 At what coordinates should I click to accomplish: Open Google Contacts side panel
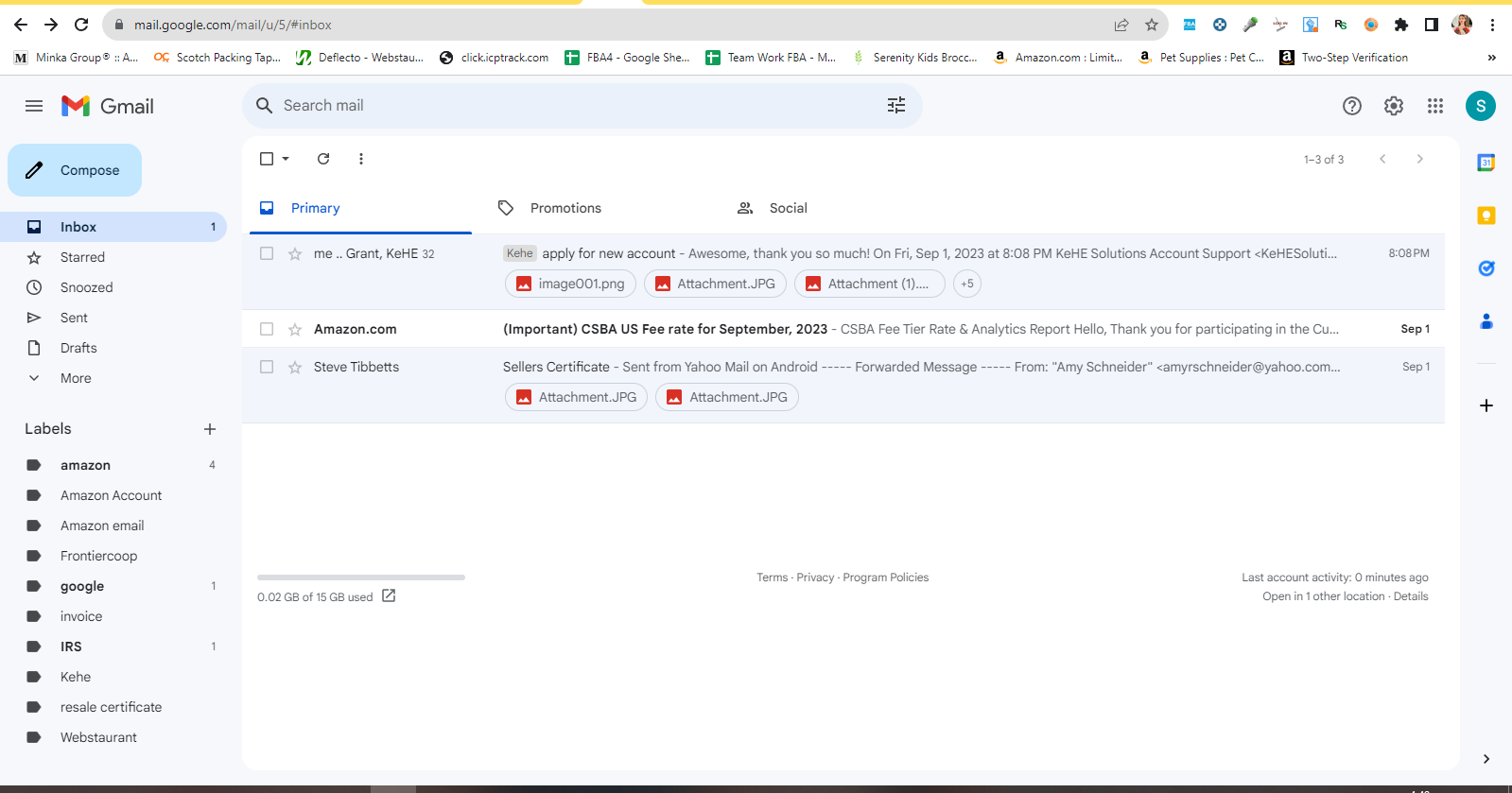pyautogui.click(x=1486, y=321)
